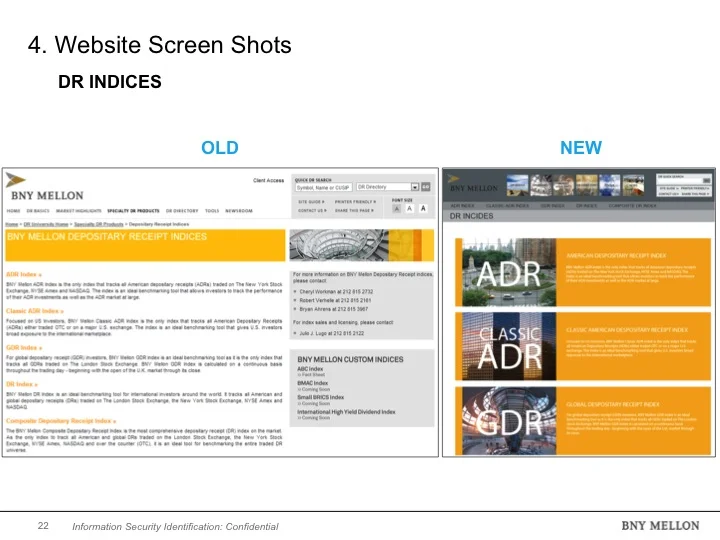Screen dimensions: 720x540
Task: Click the new site DR quick search field
Action: 680,180
